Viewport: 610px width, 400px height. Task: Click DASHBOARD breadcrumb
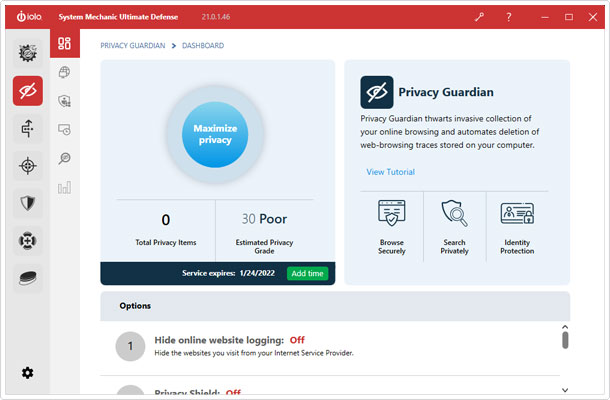pyautogui.click(x=203, y=46)
